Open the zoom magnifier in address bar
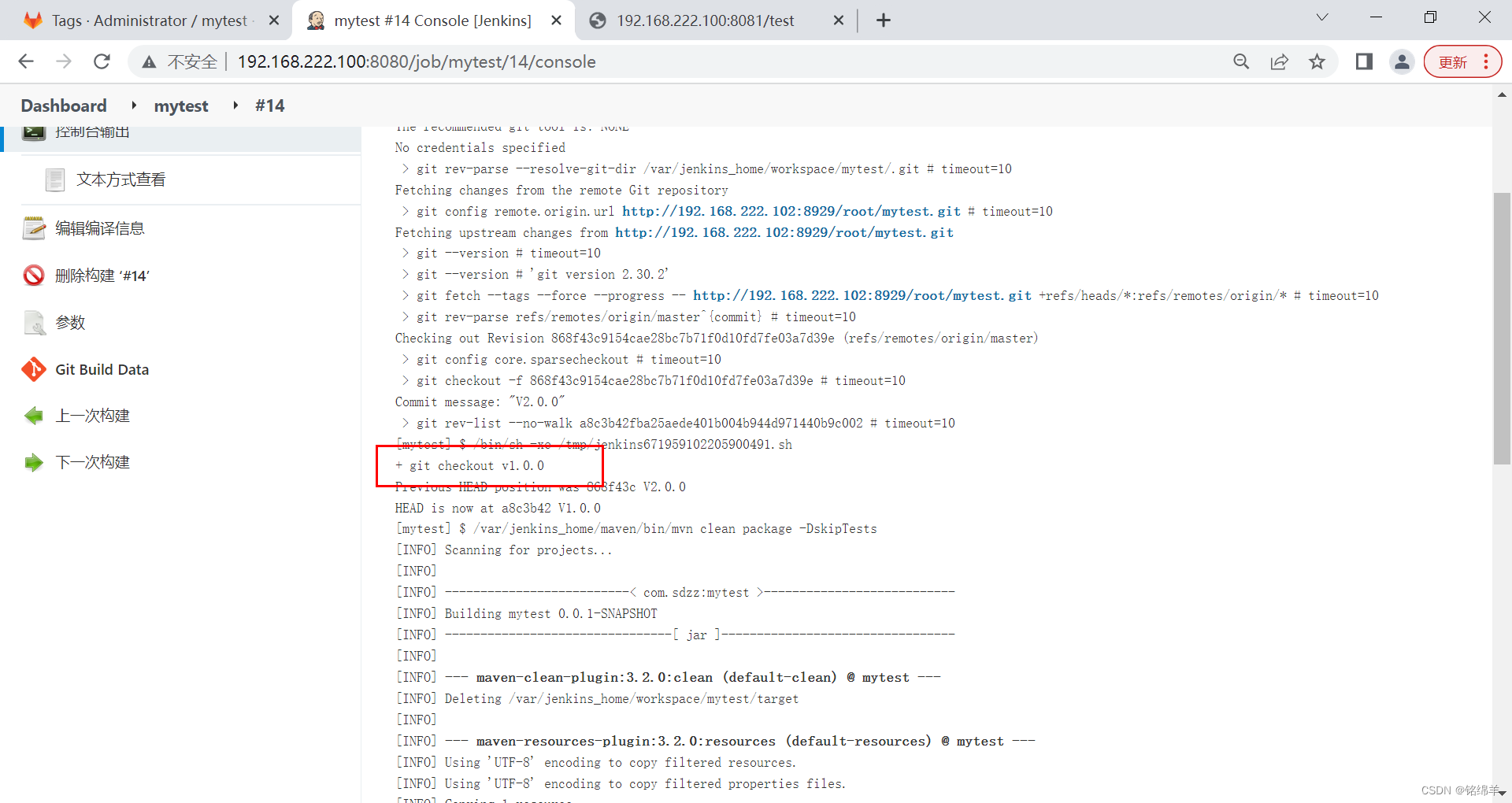This screenshot has width=1512, height=803. click(x=1241, y=61)
